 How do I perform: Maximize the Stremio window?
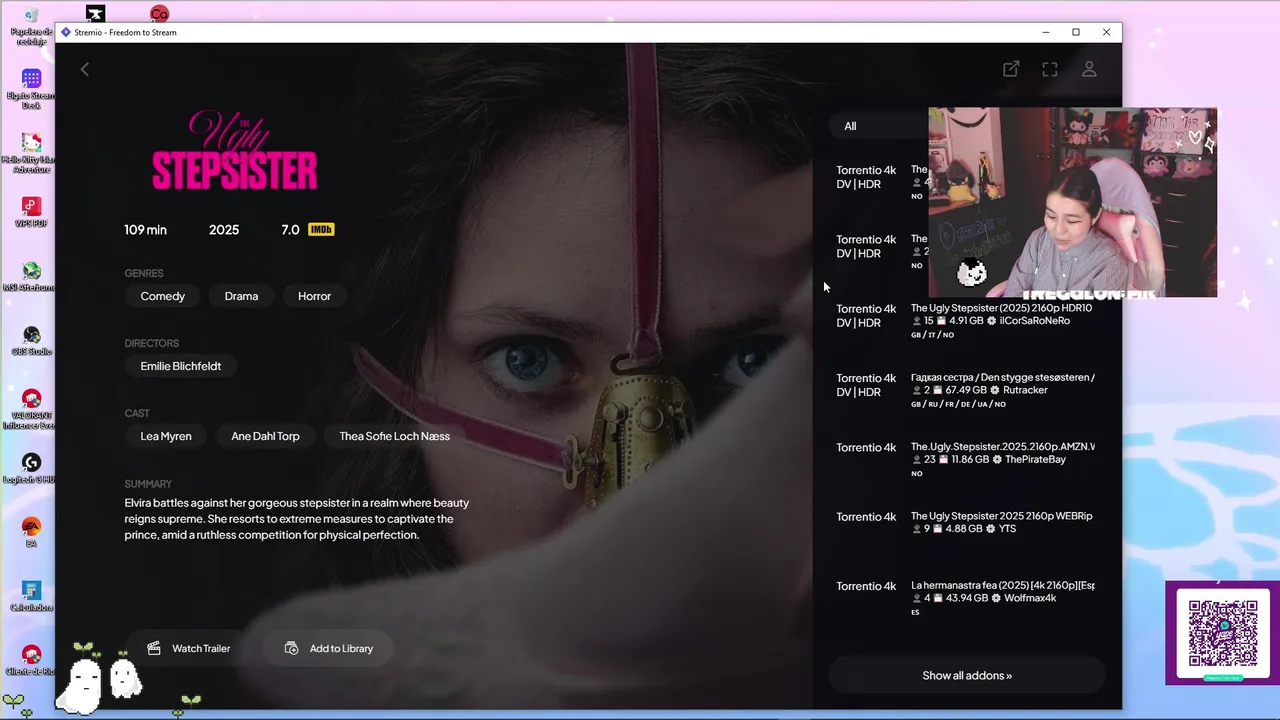[1076, 32]
